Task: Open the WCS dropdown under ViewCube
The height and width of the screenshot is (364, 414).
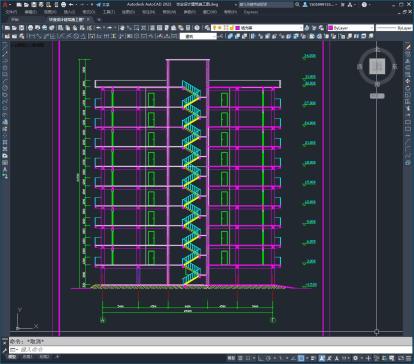Action: (377, 96)
